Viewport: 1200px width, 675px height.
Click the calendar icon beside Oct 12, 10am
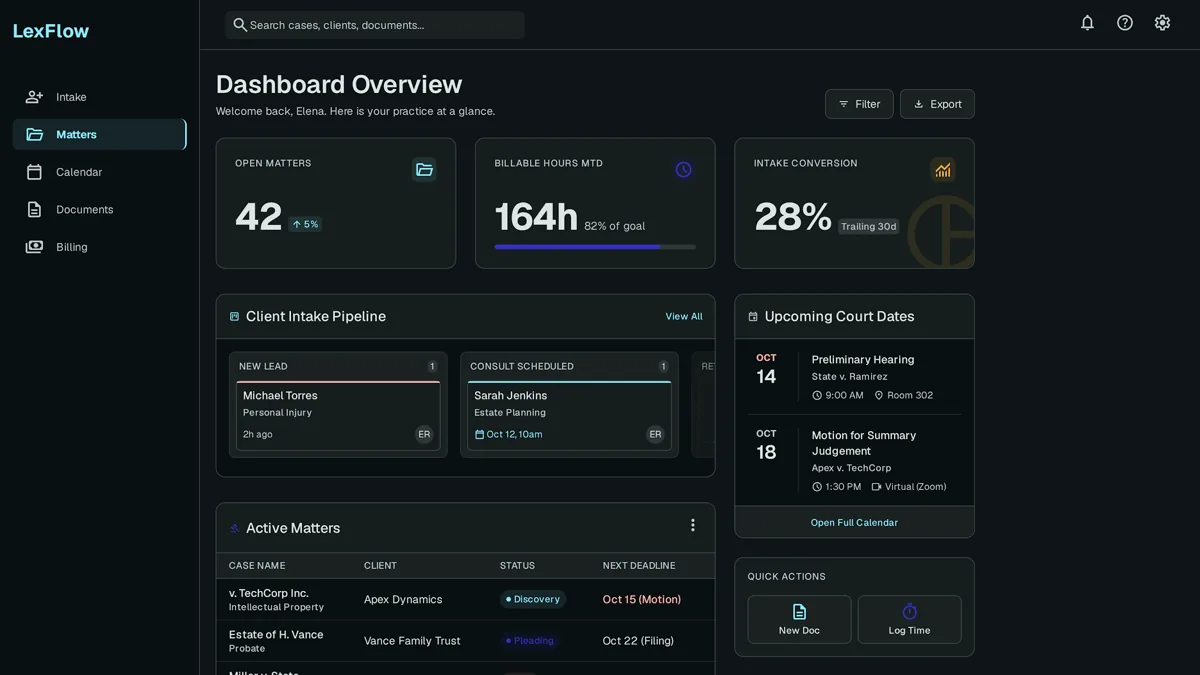click(x=479, y=434)
